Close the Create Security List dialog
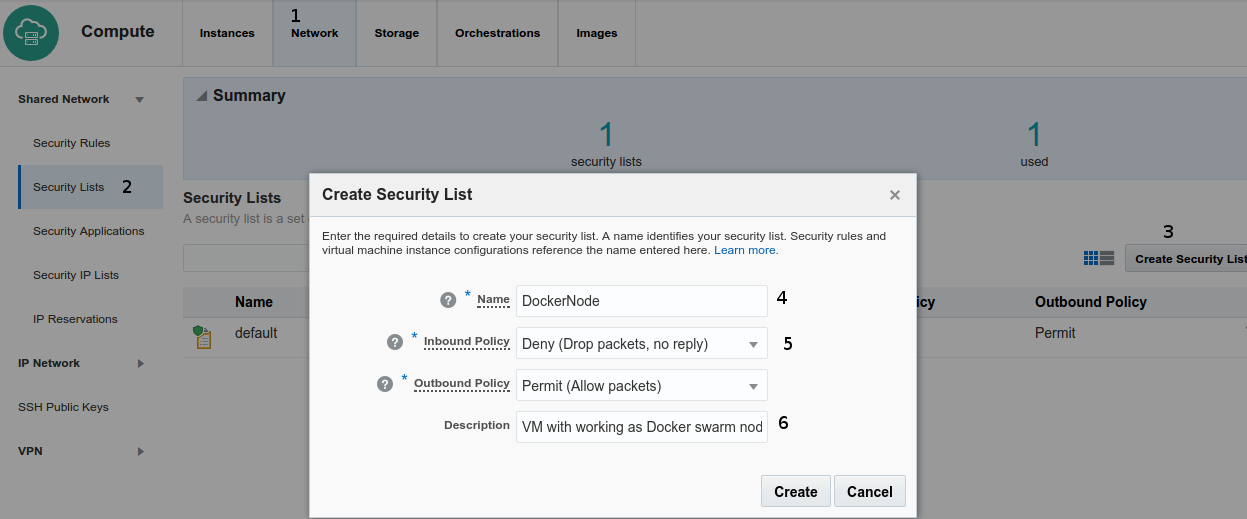Viewport: 1247px width, 519px height. click(895, 195)
